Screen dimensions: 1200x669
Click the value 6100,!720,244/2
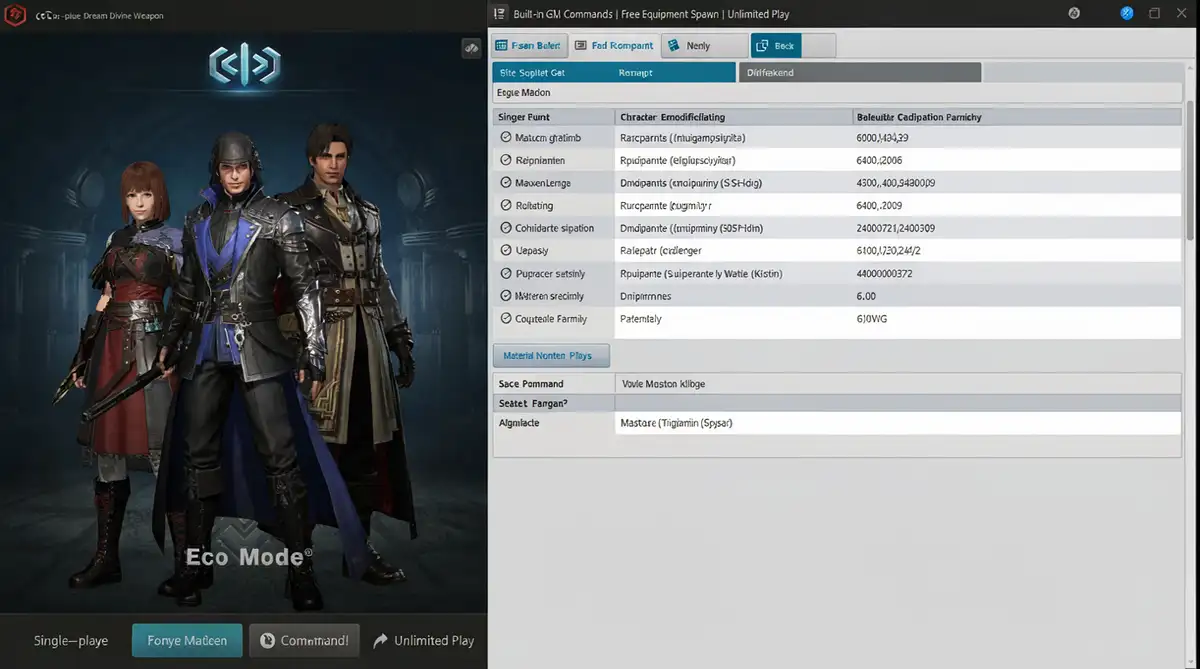click(889, 250)
